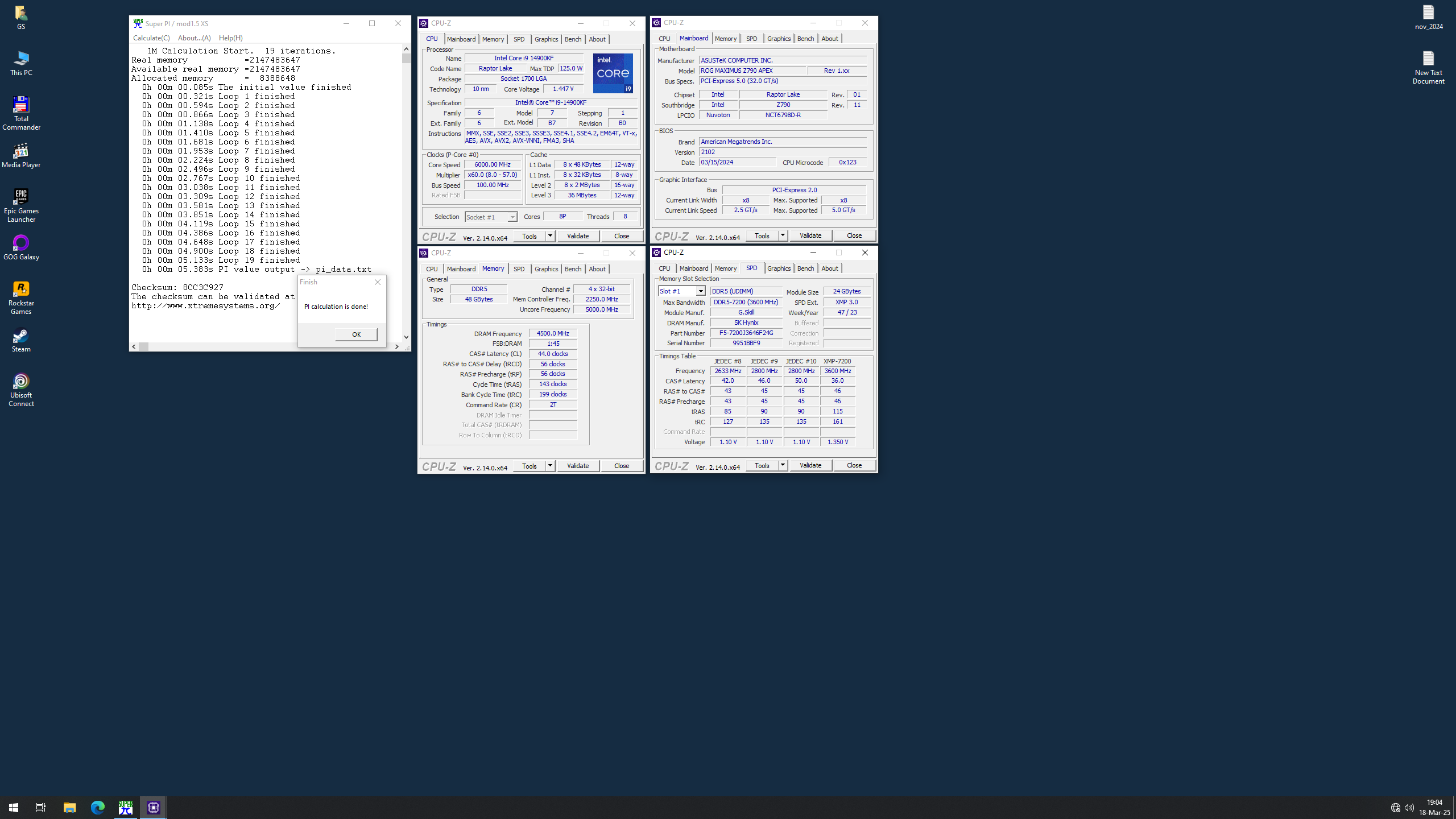Select Super PI taskbar icon
Screen dimensions: 1456x819
pos(126,807)
